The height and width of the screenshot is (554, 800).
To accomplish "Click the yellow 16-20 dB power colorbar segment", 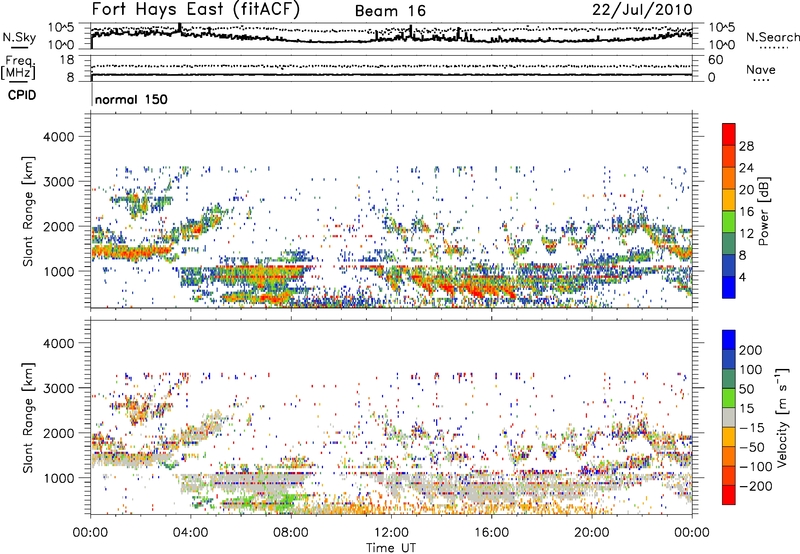I will [729, 200].
